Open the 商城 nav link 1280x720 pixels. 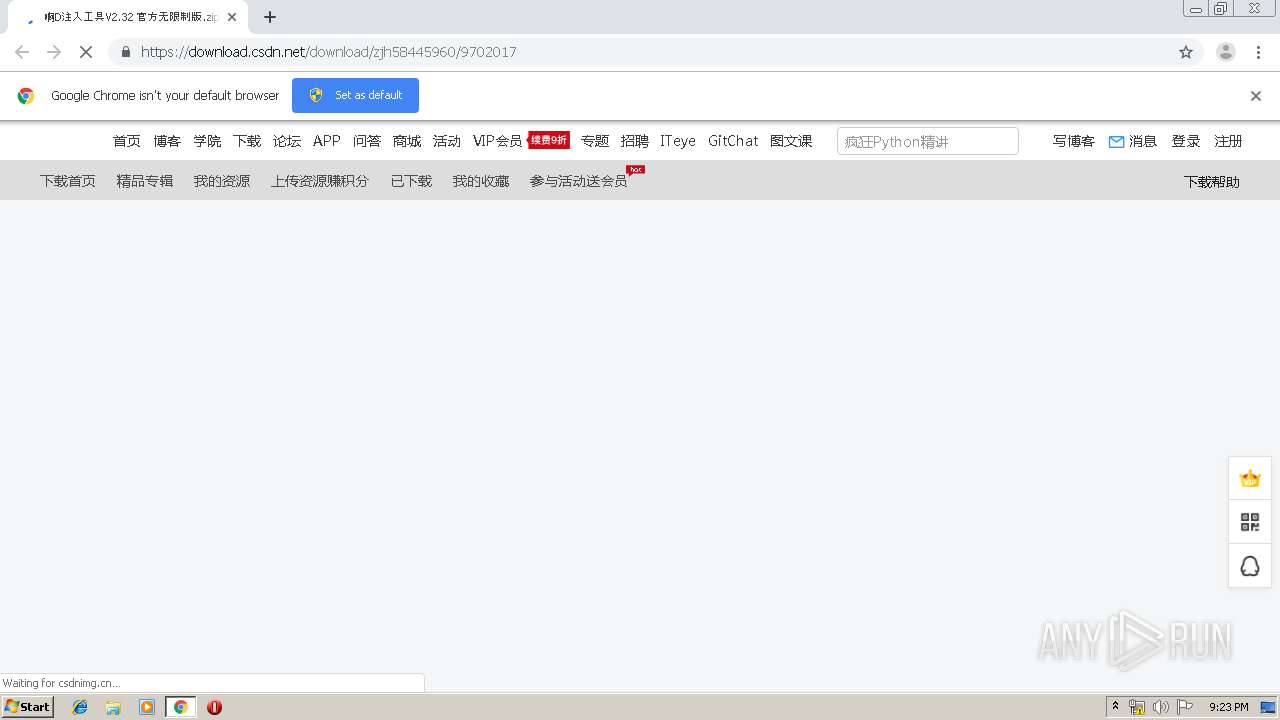[x=407, y=141]
